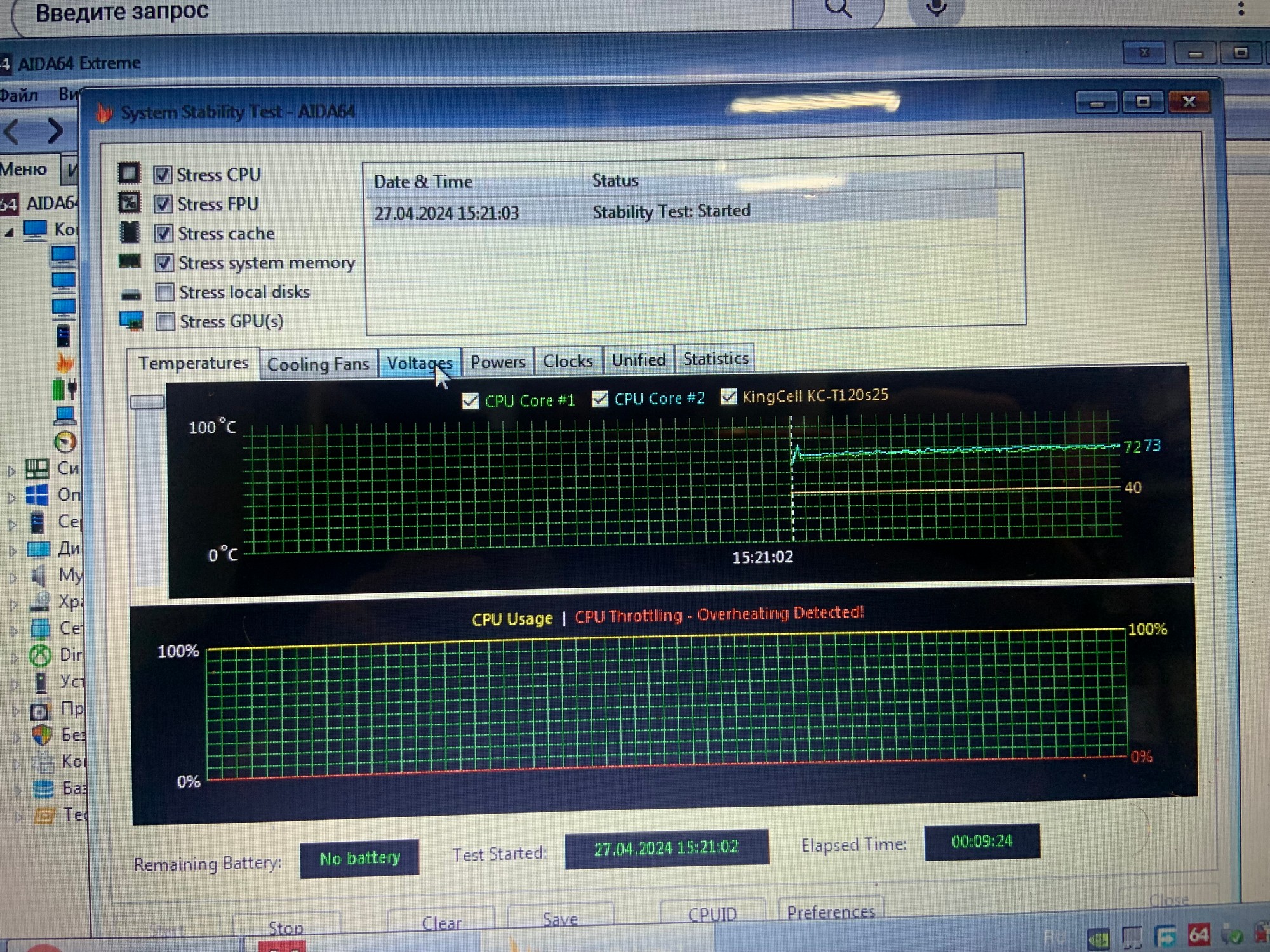
Task: Click the microphone icon at top
Action: [936, 8]
